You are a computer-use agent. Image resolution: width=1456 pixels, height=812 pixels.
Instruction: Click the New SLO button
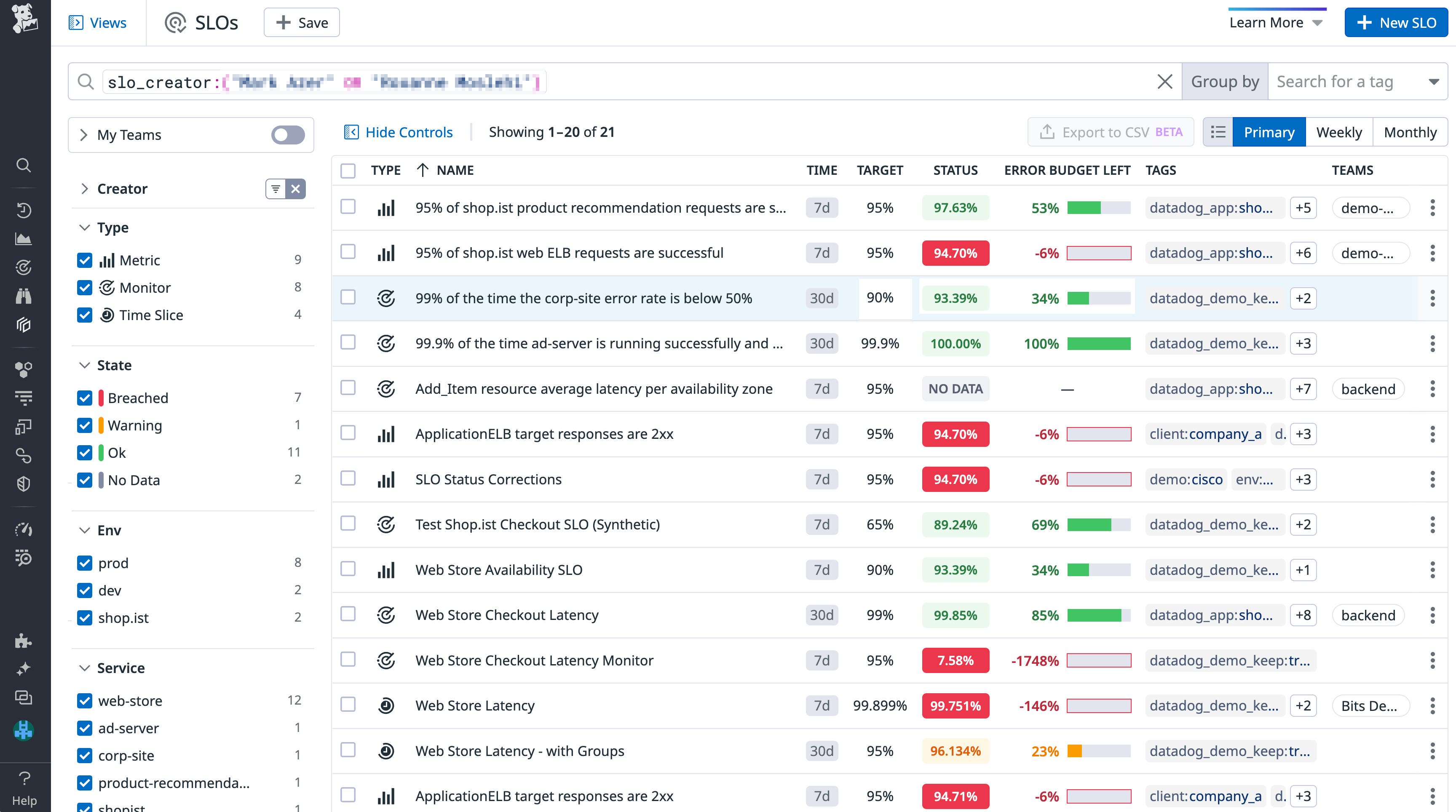[1396, 22]
